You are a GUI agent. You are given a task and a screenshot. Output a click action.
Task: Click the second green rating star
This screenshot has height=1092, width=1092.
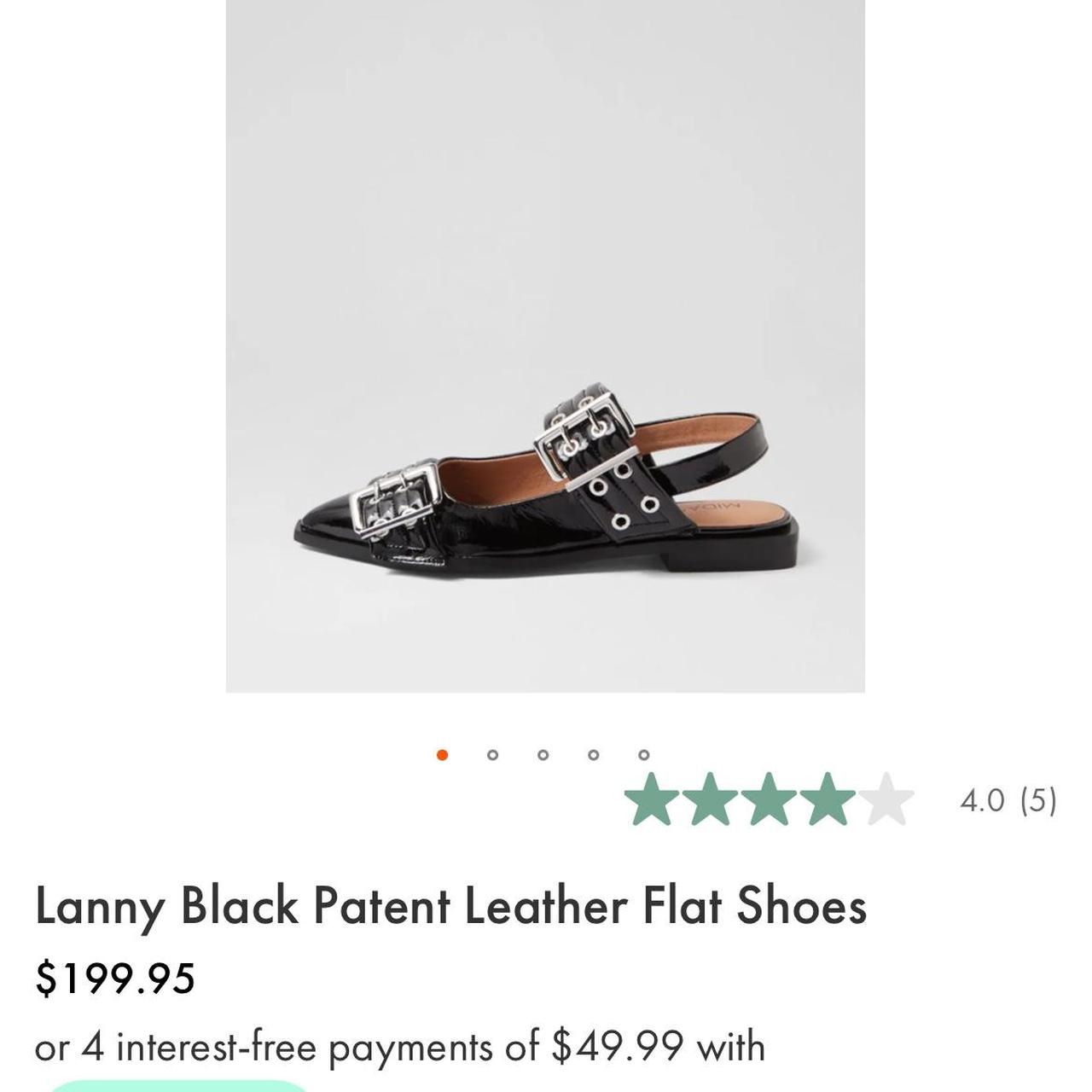pos(711,799)
